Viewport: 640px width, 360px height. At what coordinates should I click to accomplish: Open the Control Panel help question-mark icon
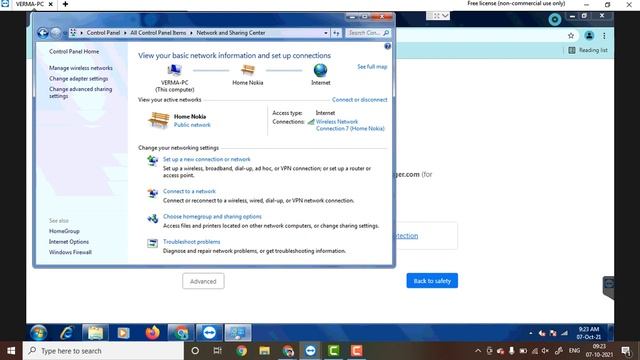tap(387, 46)
